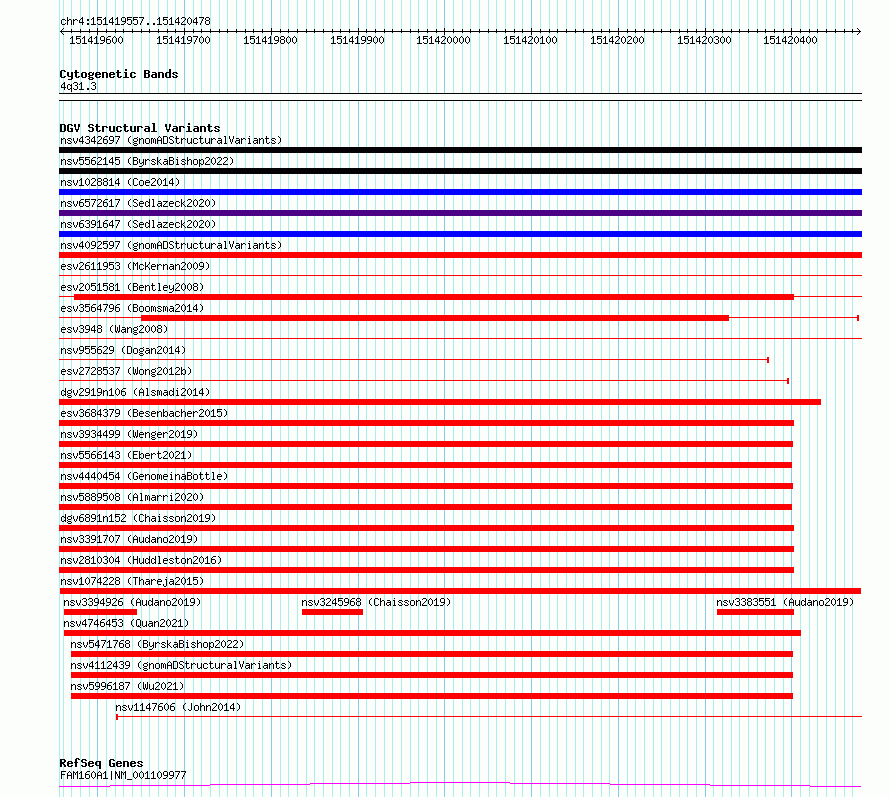This screenshot has width=890, height=797.
Task: Click the thin red line under nsv1147606
Action: pos(489,717)
